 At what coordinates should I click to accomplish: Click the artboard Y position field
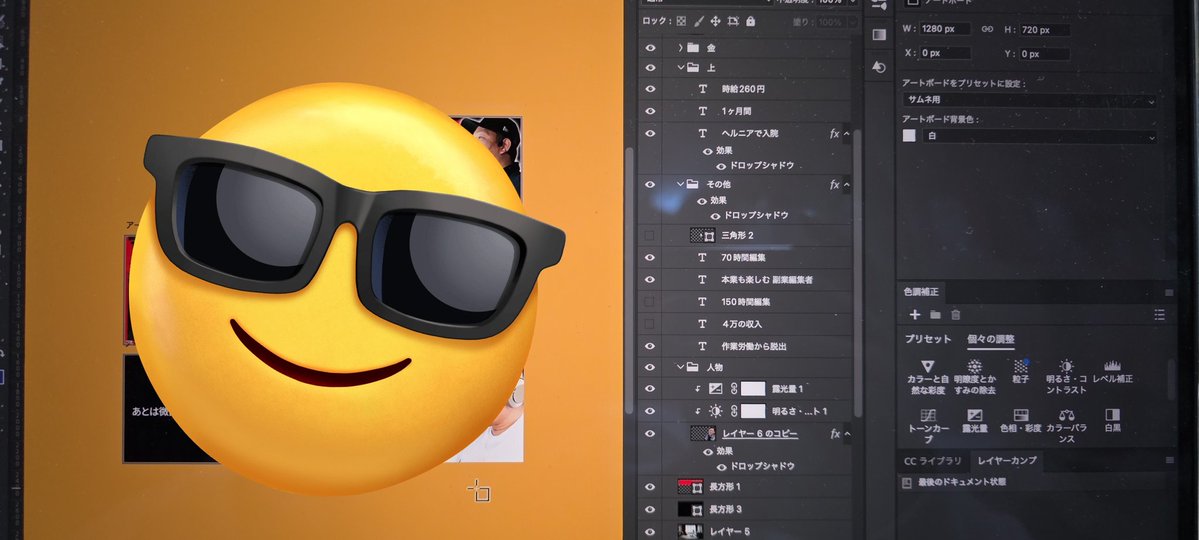[1044, 54]
